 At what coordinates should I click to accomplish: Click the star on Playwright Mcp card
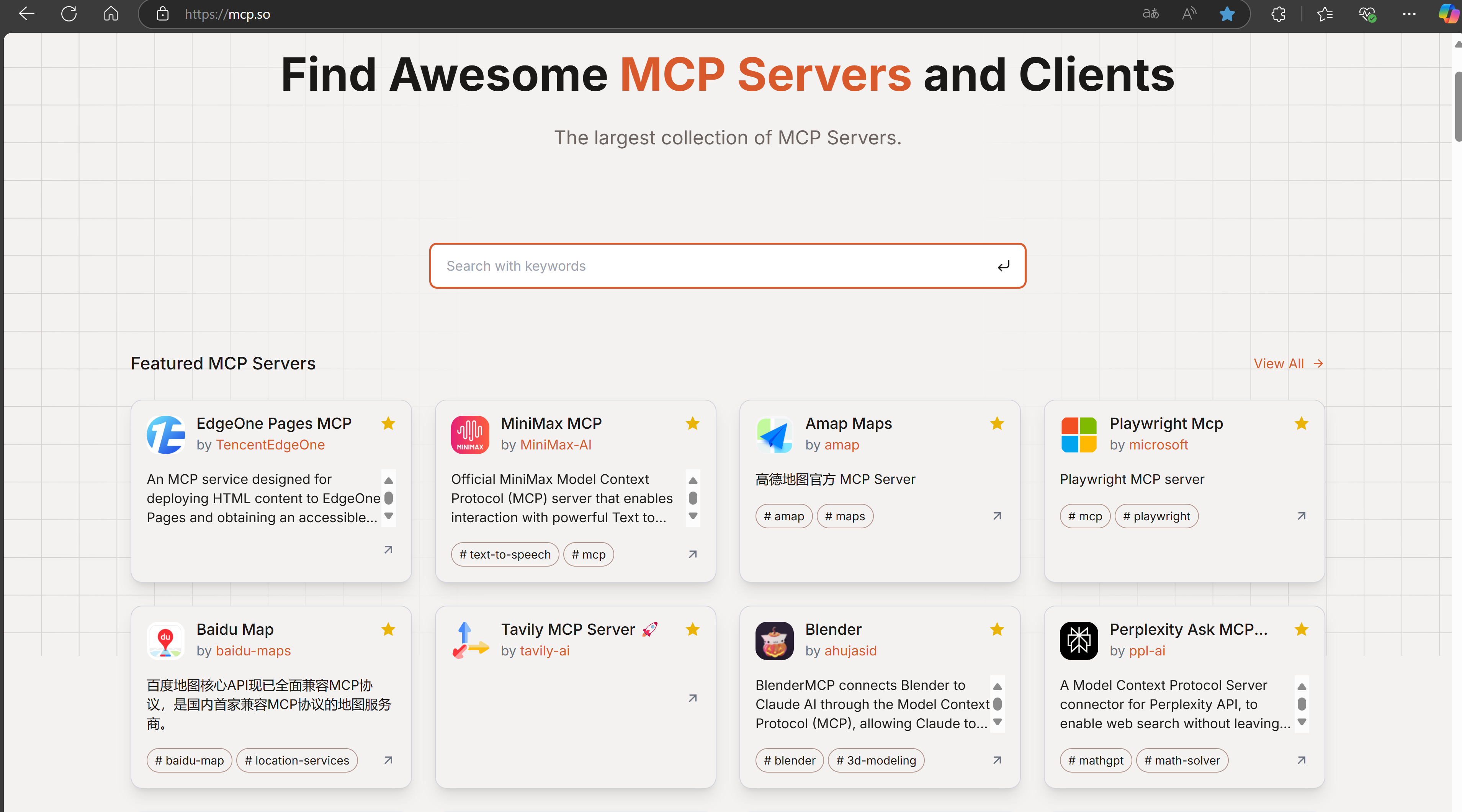tap(1302, 423)
